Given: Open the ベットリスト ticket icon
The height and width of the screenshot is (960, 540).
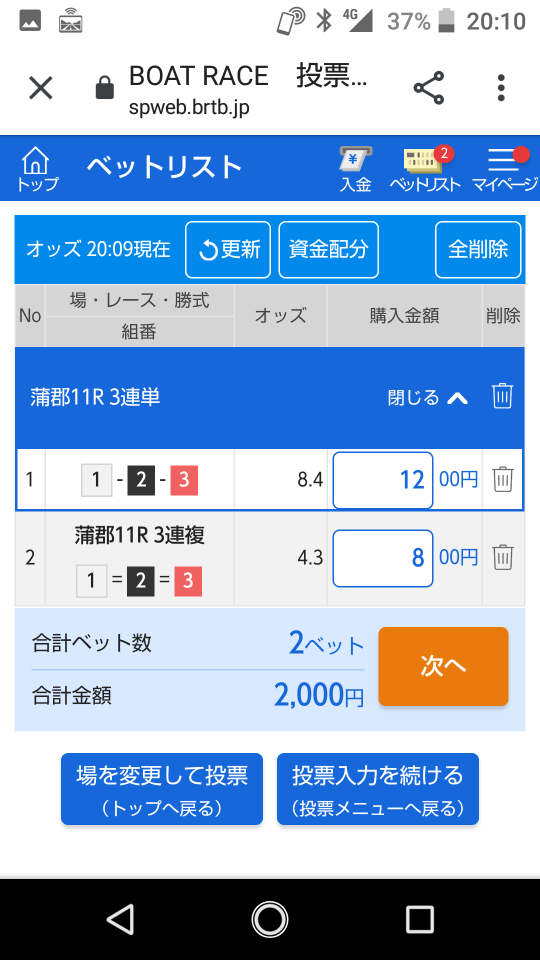Looking at the screenshot, I should [x=425, y=170].
